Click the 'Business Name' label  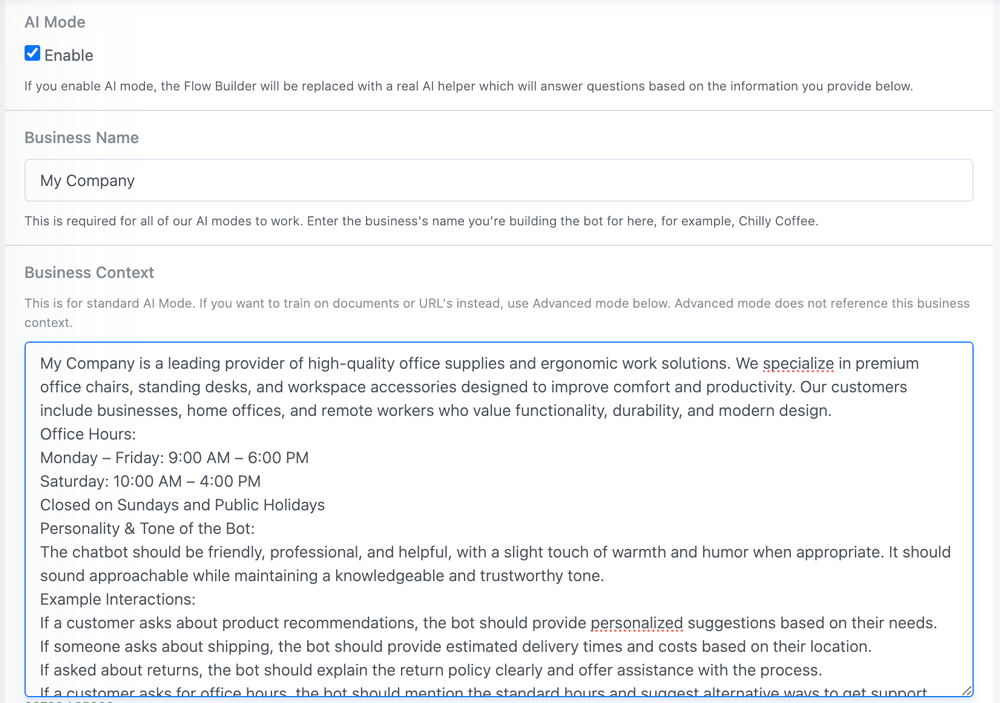click(82, 138)
